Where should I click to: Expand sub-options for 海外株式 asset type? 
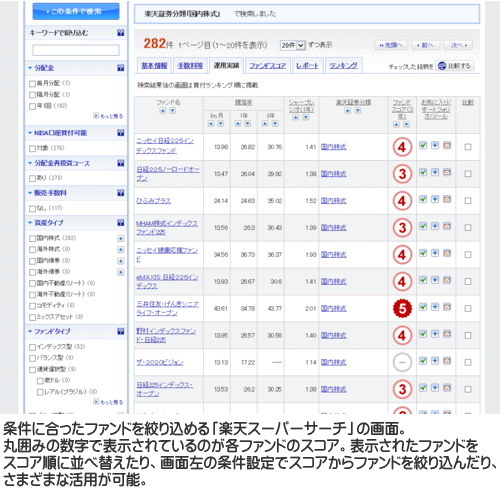coord(121,249)
